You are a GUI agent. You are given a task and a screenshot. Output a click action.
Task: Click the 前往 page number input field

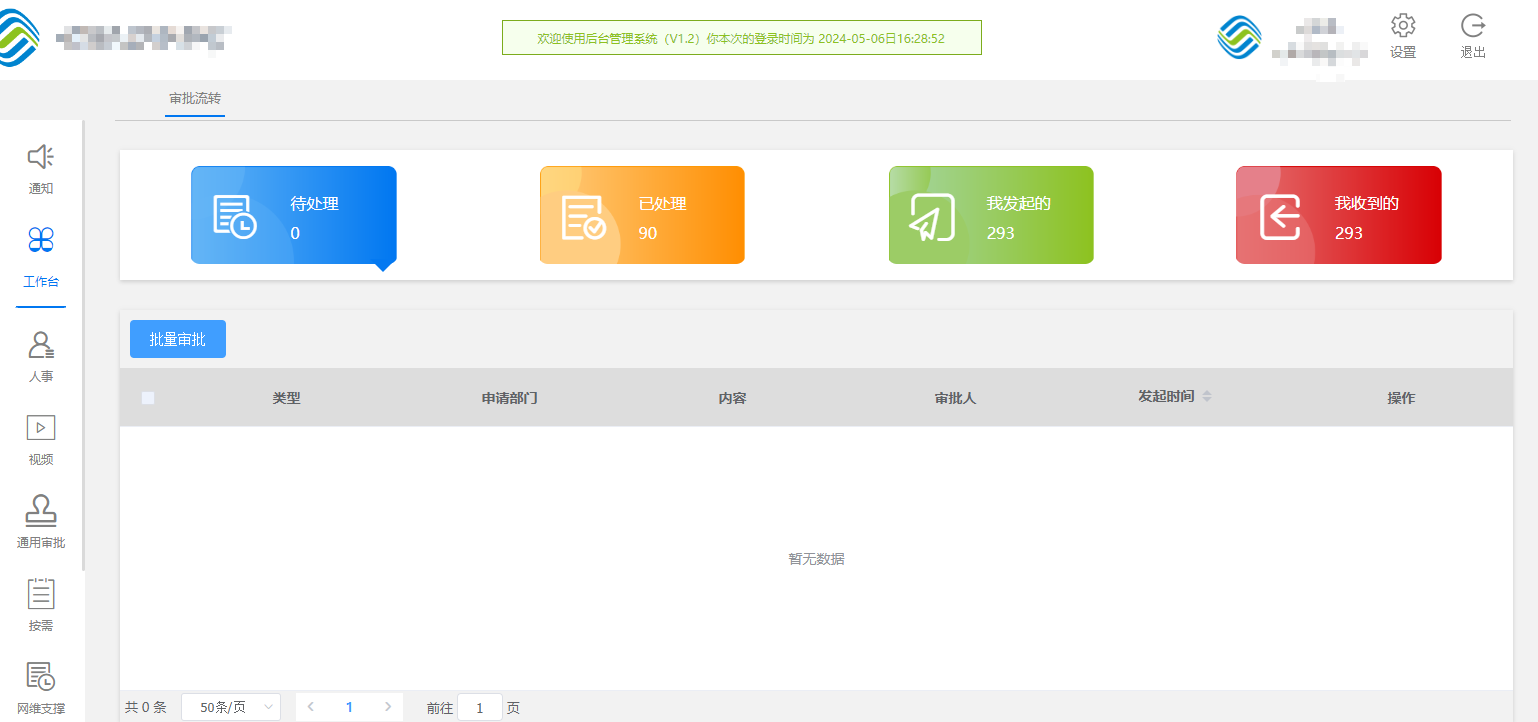click(x=480, y=707)
